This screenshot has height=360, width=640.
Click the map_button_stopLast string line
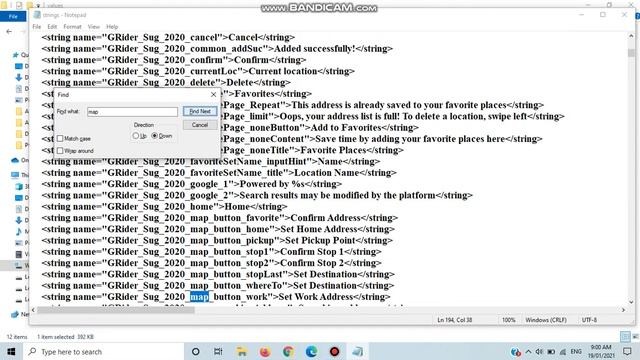pos(218,274)
